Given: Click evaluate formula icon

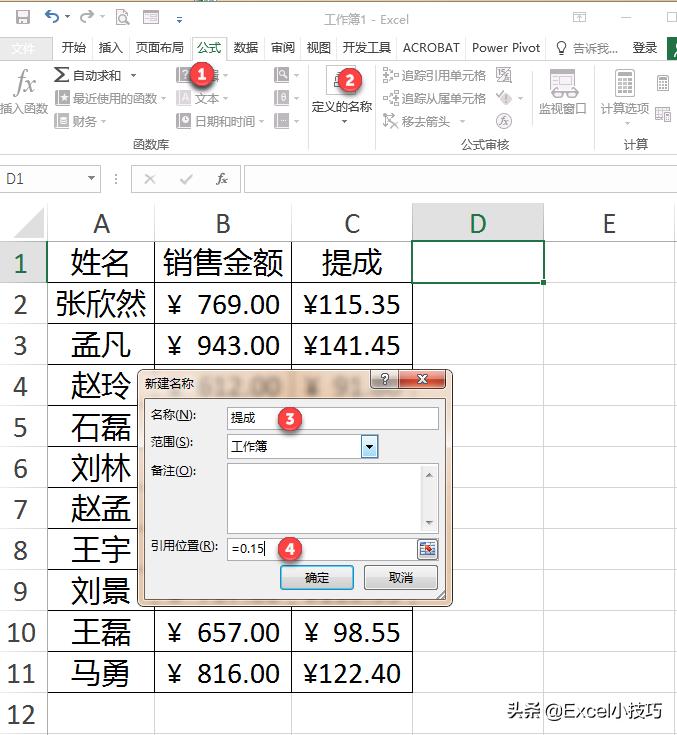Looking at the screenshot, I should pos(504,121).
